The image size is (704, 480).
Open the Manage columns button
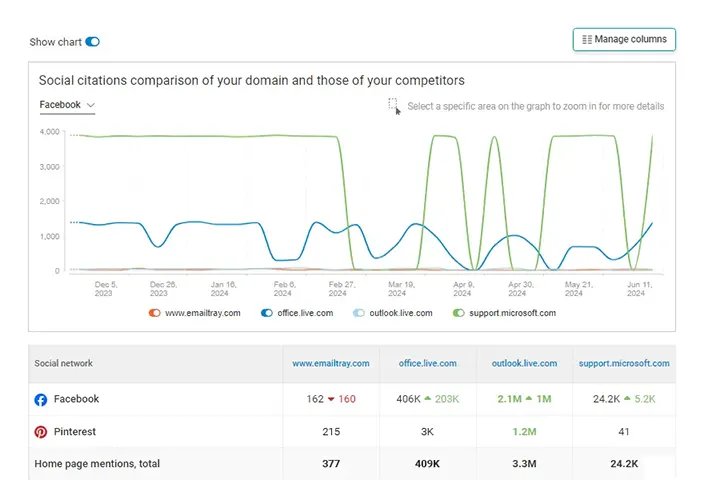pyautogui.click(x=624, y=40)
